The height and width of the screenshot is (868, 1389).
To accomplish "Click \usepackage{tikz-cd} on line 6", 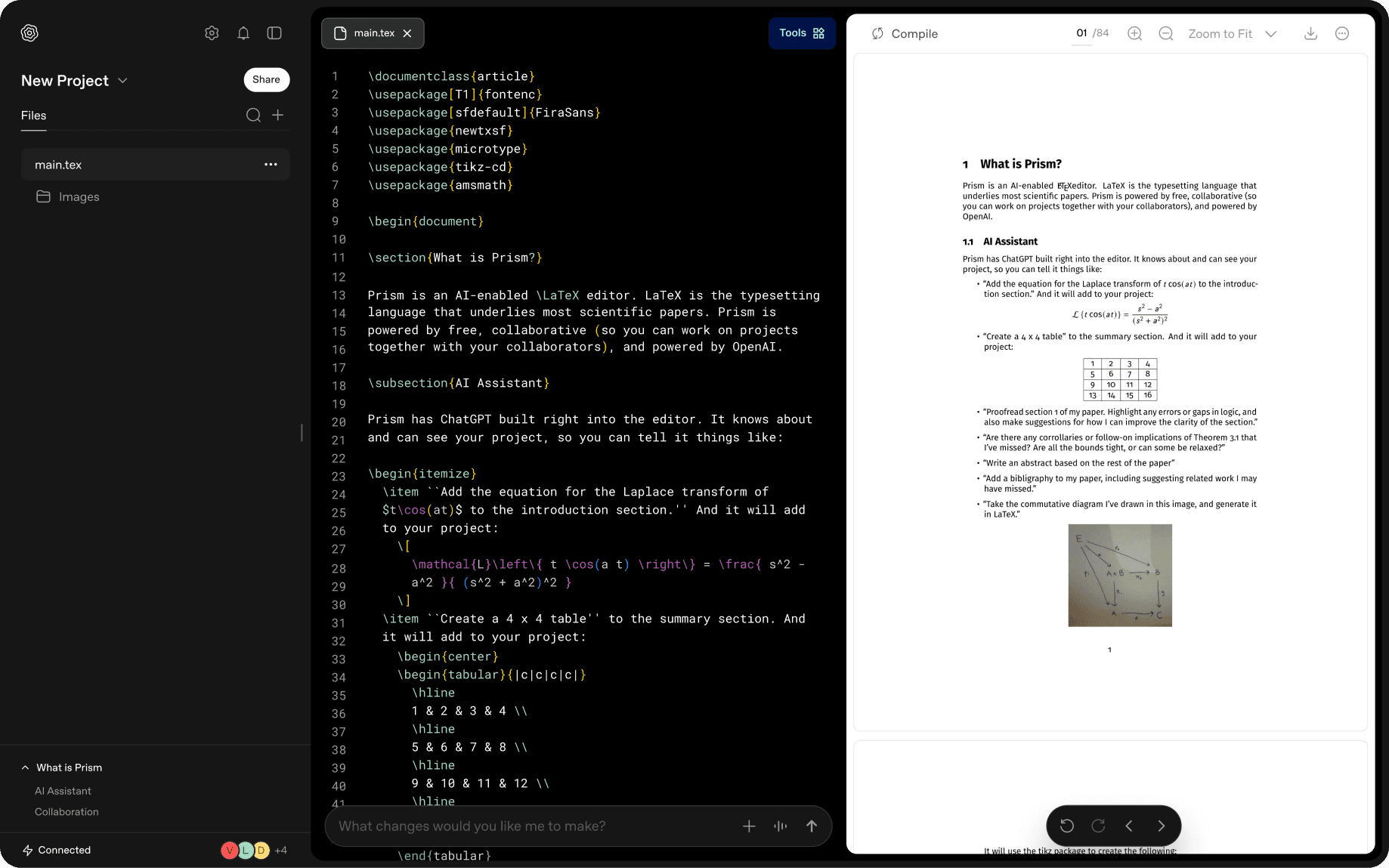I will (441, 167).
